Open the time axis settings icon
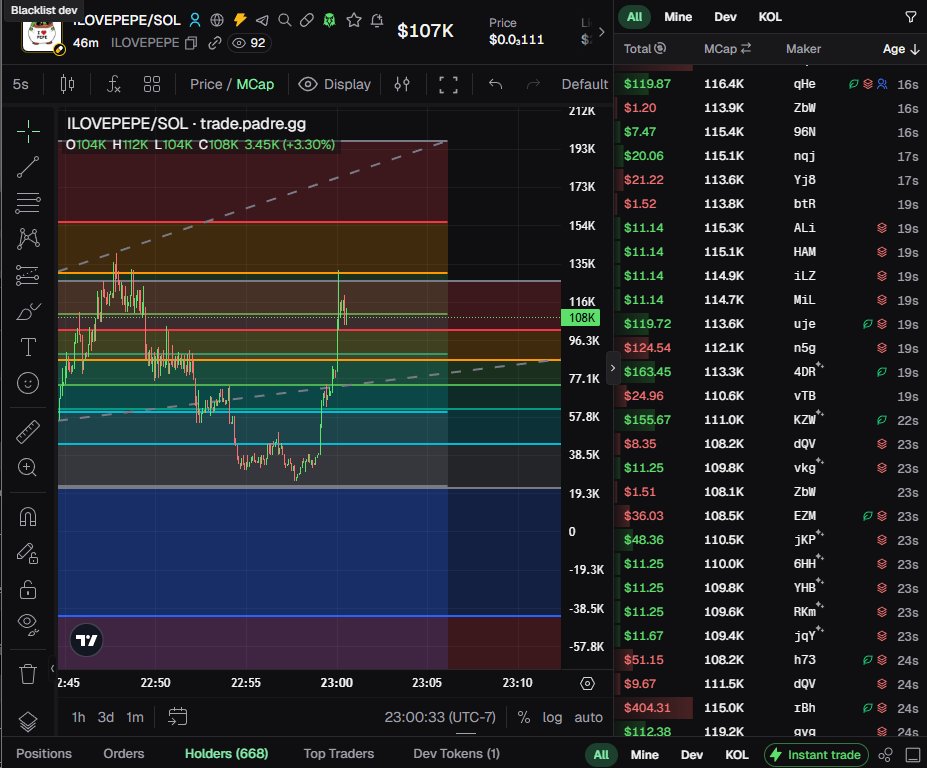 point(587,683)
